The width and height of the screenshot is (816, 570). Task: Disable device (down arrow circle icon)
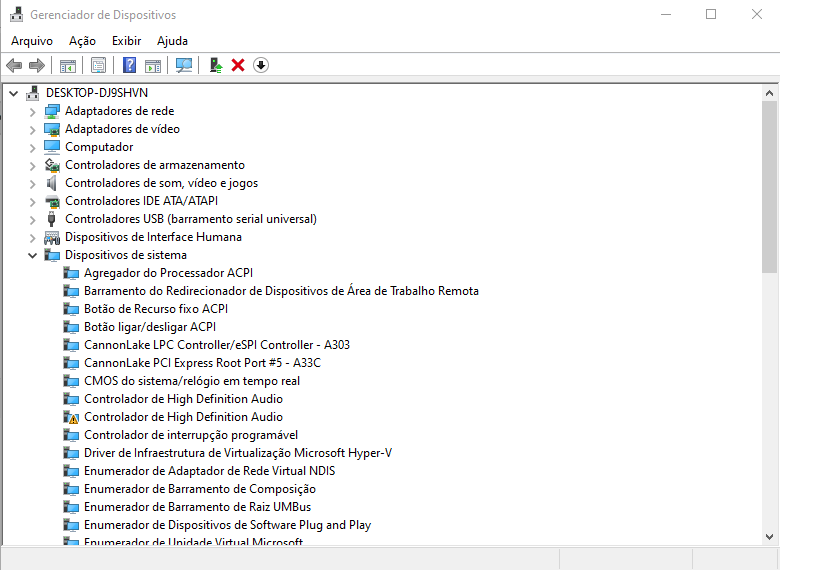pyautogui.click(x=261, y=66)
